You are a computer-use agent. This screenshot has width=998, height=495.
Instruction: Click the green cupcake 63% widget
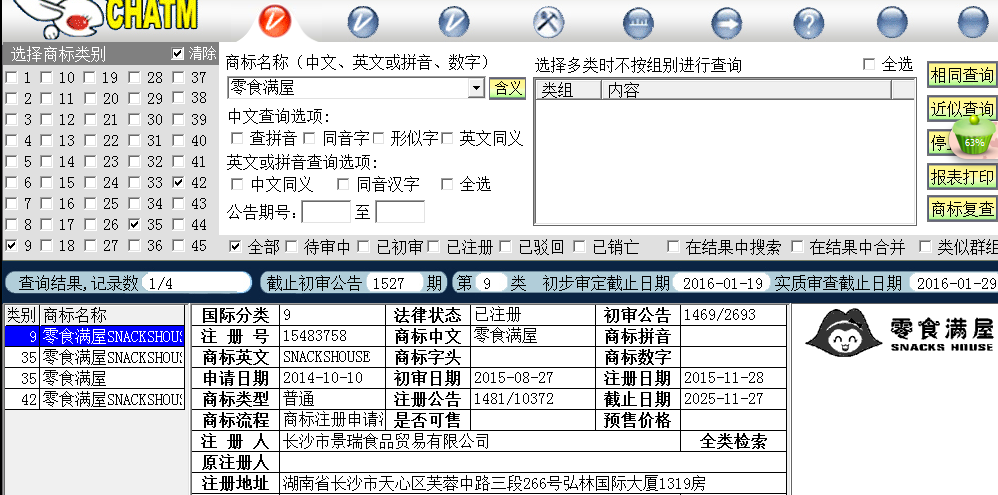974,136
